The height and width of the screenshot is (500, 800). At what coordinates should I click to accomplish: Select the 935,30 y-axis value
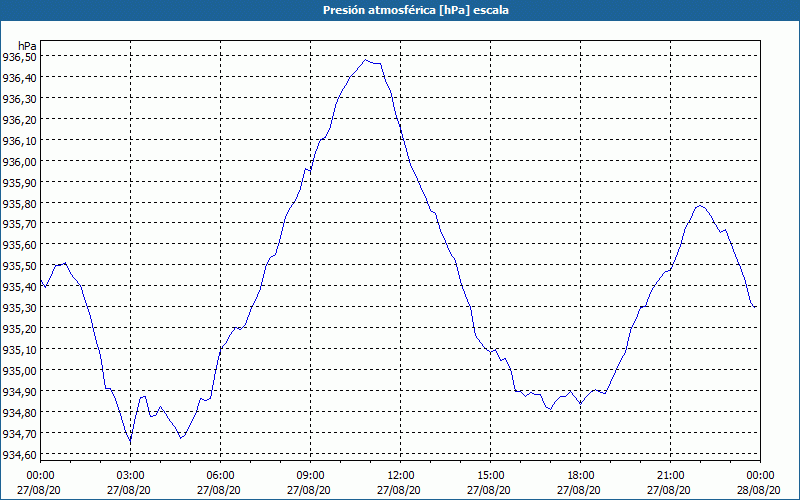point(19,307)
